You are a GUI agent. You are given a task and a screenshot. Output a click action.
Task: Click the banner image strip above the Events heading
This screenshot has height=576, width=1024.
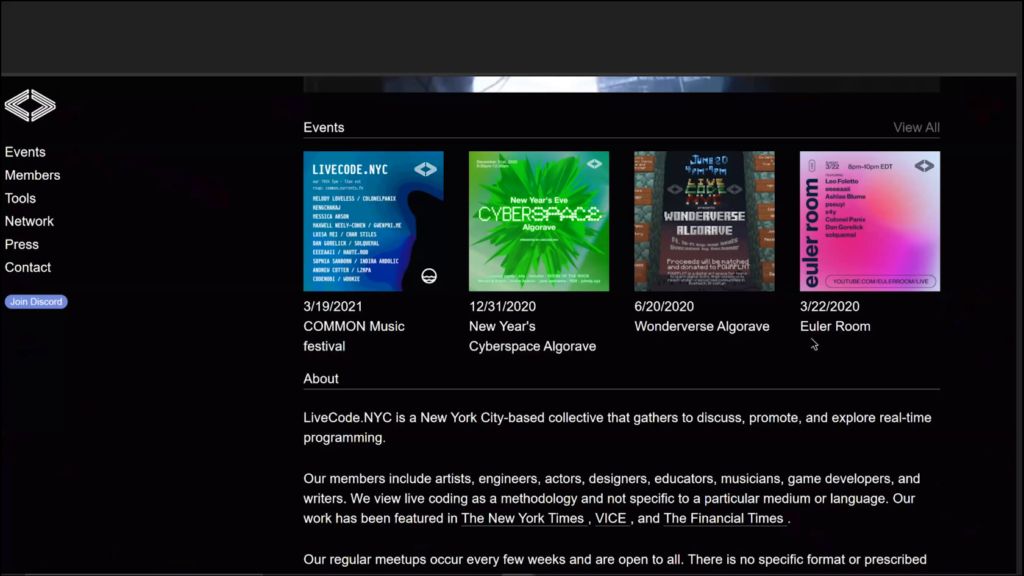(x=622, y=84)
